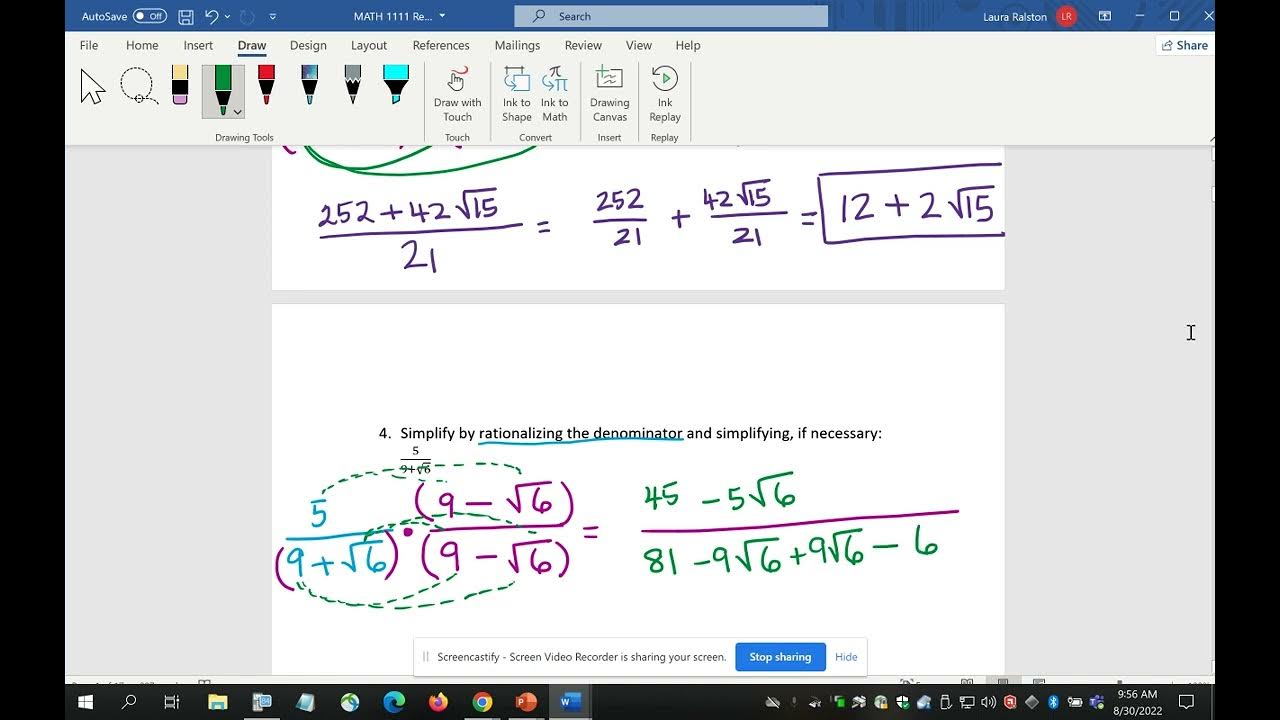Toggle AutoSave switch
The width and height of the screenshot is (1280, 720).
150,16
